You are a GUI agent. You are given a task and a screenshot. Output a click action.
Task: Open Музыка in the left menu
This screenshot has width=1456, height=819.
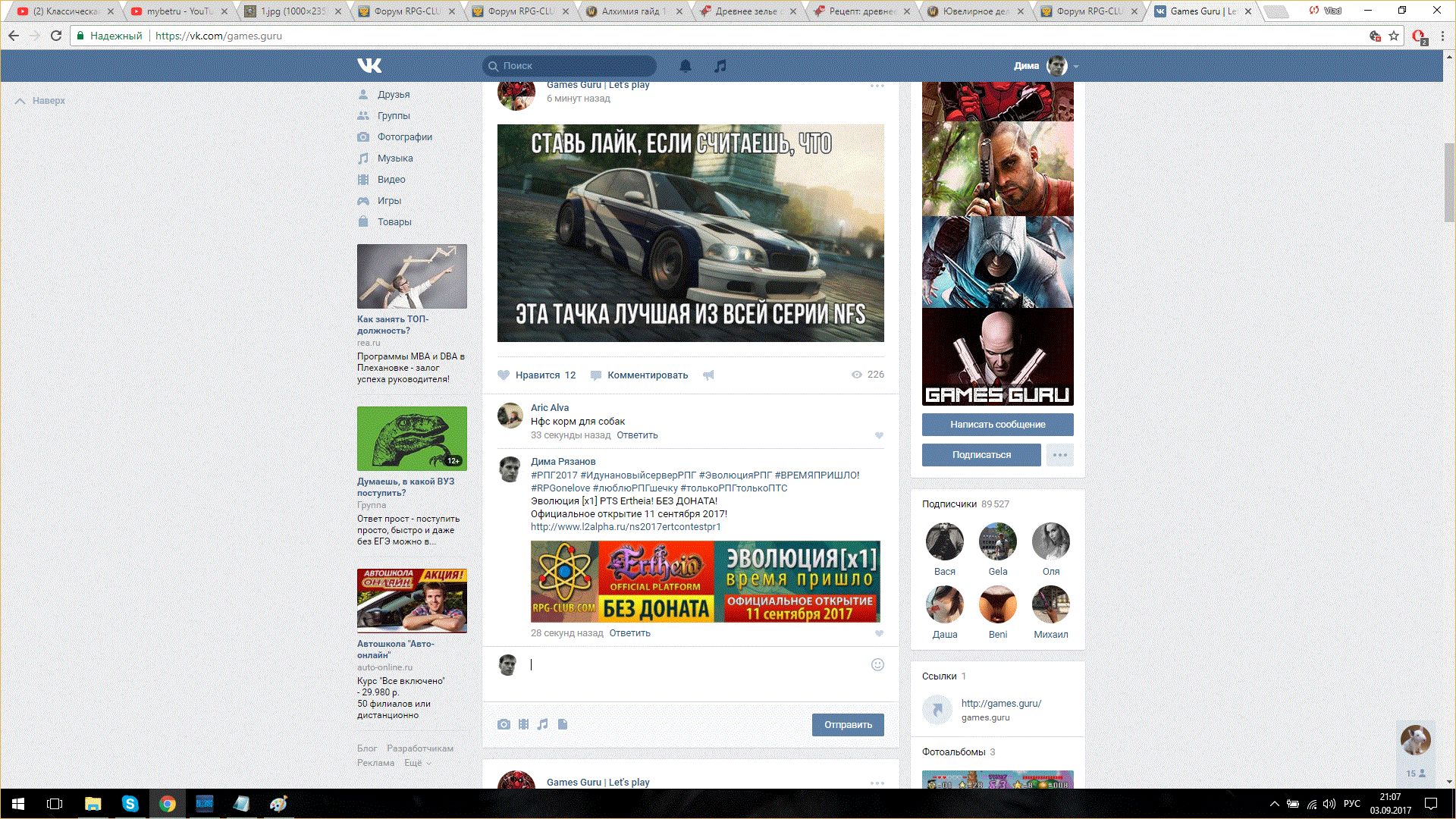coord(395,158)
